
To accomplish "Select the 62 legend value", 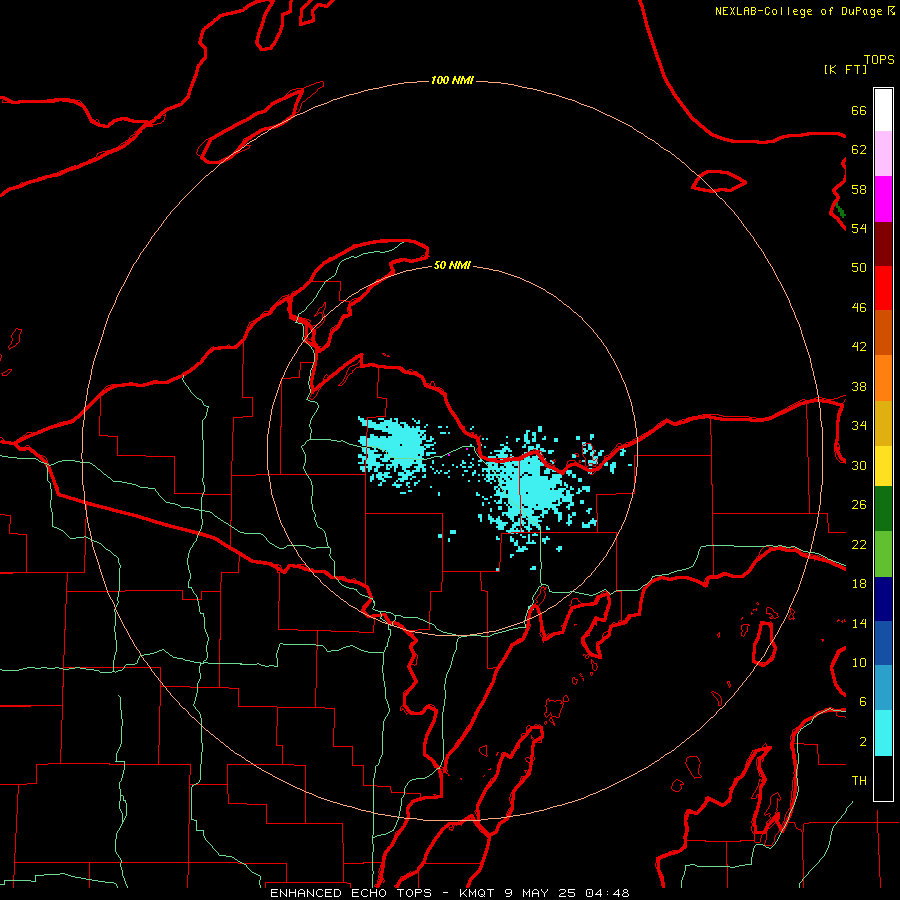I will [859, 150].
